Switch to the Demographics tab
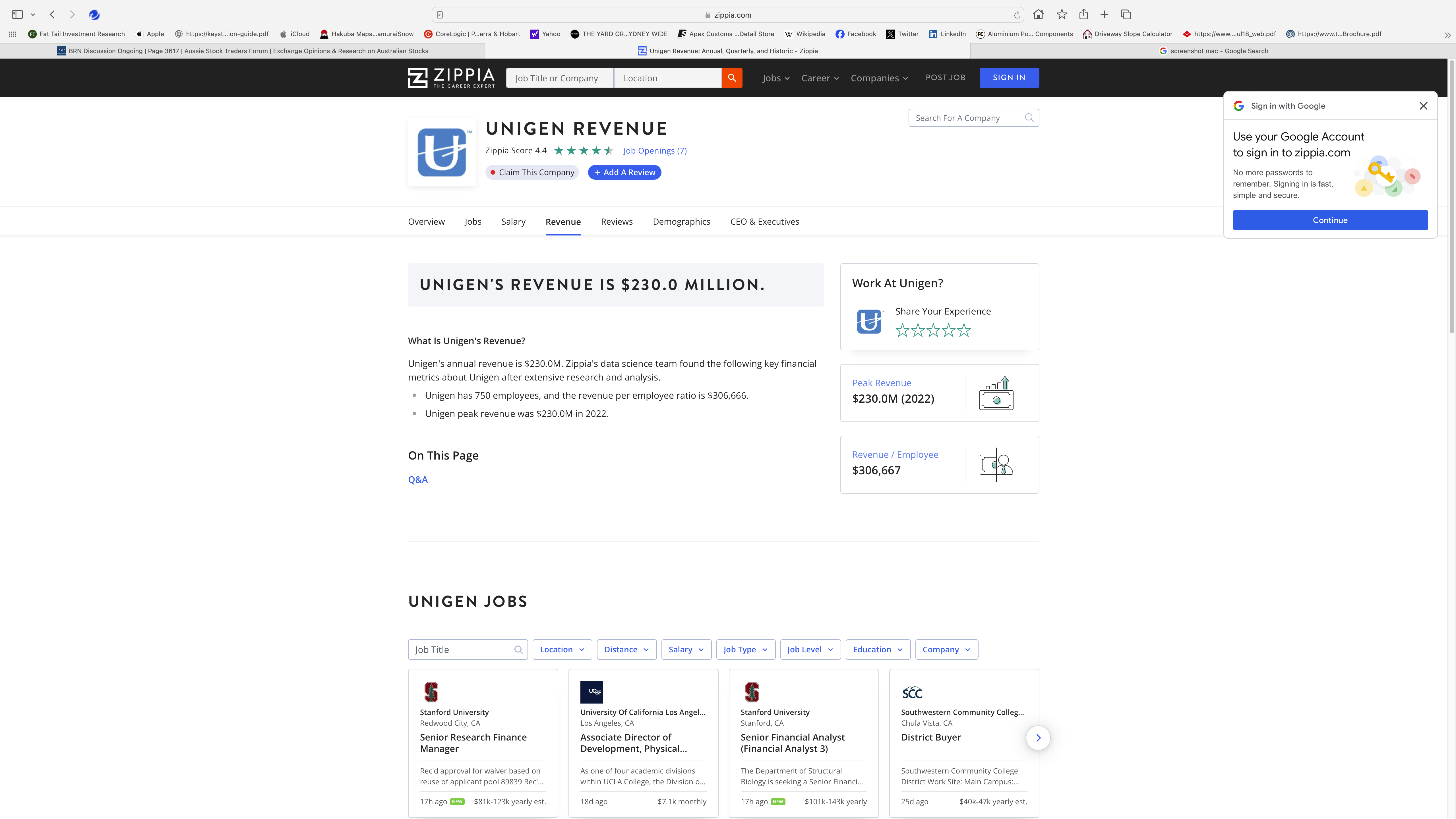Image resolution: width=1456 pixels, height=819 pixels. click(x=681, y=222)
